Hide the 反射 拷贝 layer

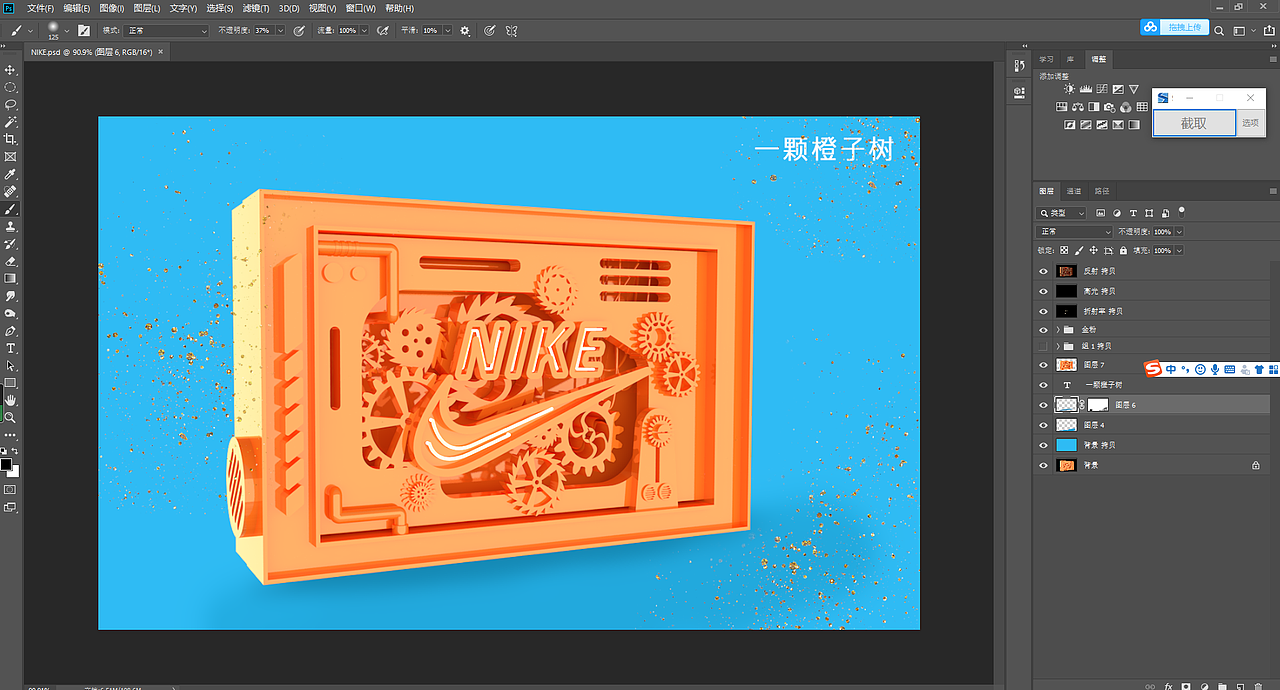click(x=1043, y=271)
